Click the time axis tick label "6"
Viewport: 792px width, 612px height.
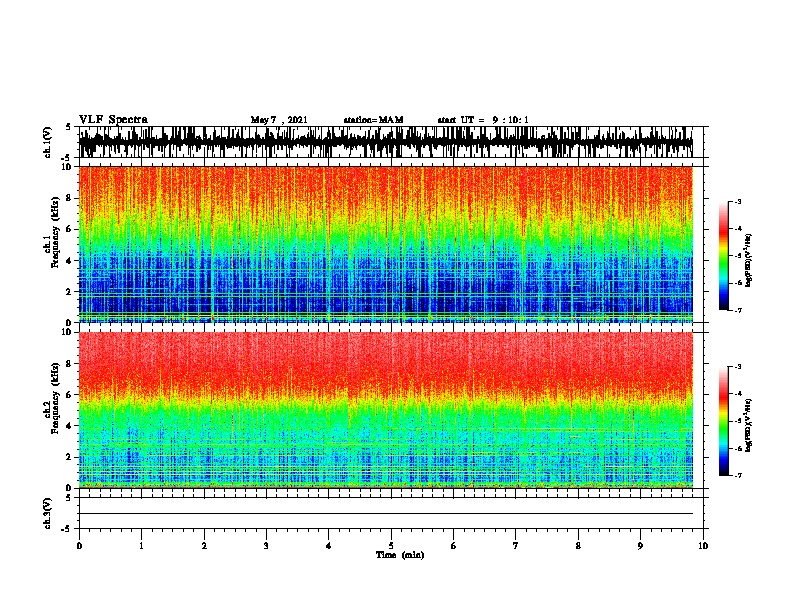coord(454,546)
